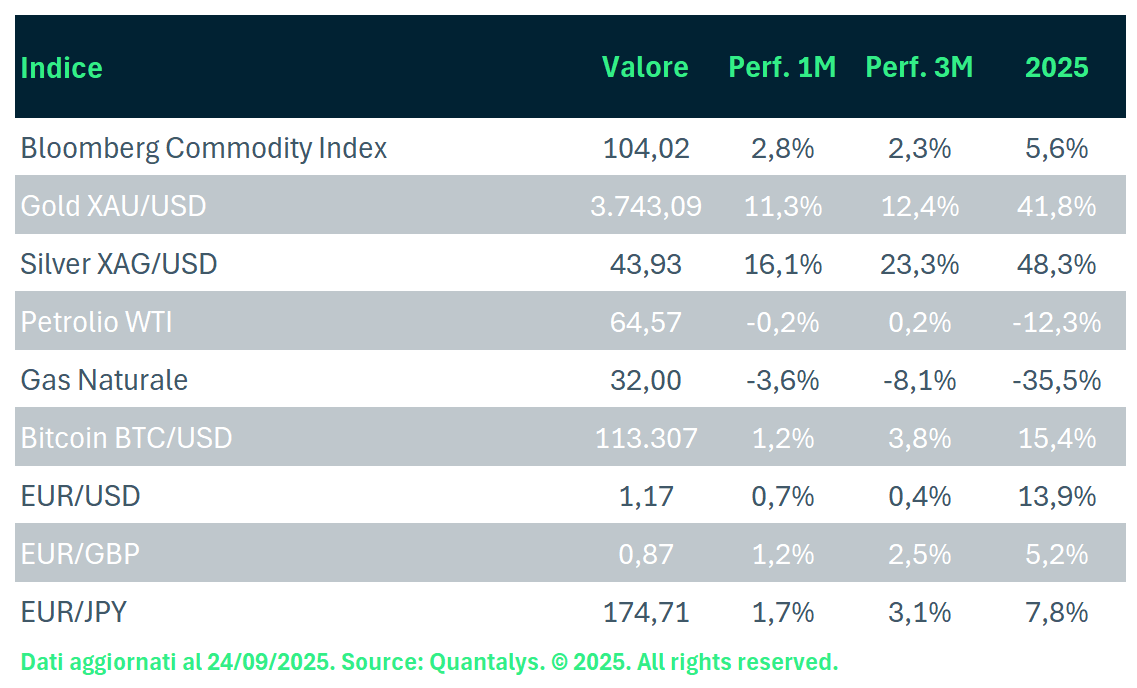Select the EUR/JPY row label
Image resolution: width=1137 pixels, height=688 pixels.
[x=74, y=612]
